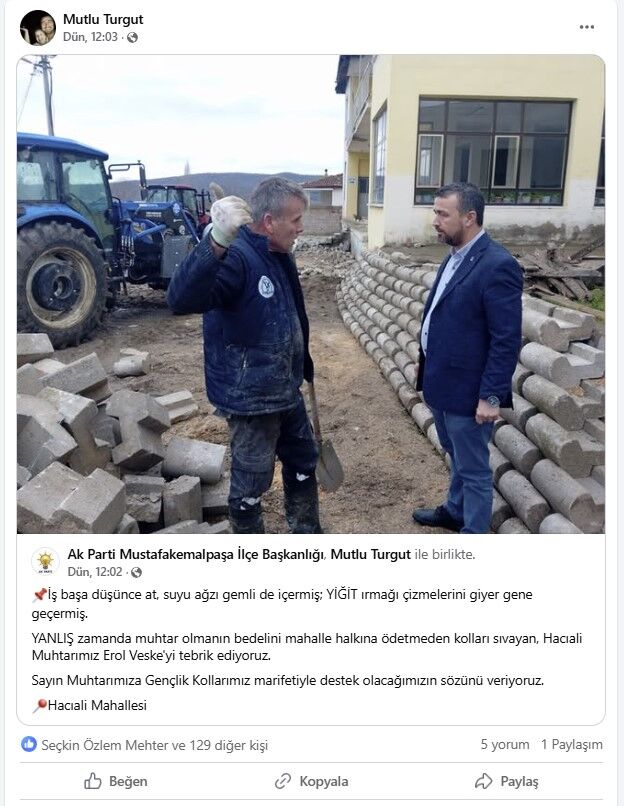The height and width of the screenshot is (806, 624).
Task: Like the post with Beğen button
Action: click(x=116, y=781)
